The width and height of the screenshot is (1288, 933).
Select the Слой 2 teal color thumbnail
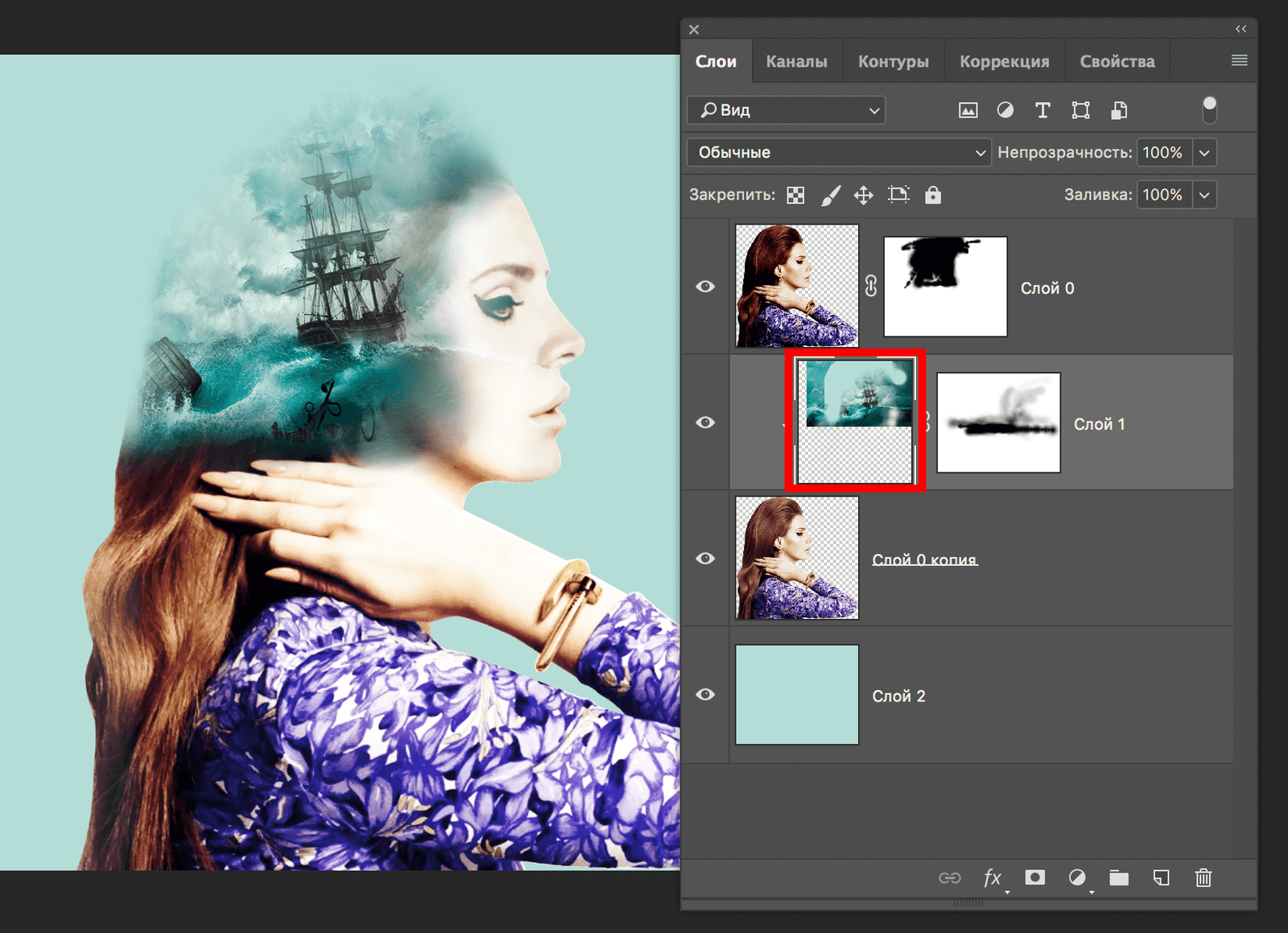797,695
